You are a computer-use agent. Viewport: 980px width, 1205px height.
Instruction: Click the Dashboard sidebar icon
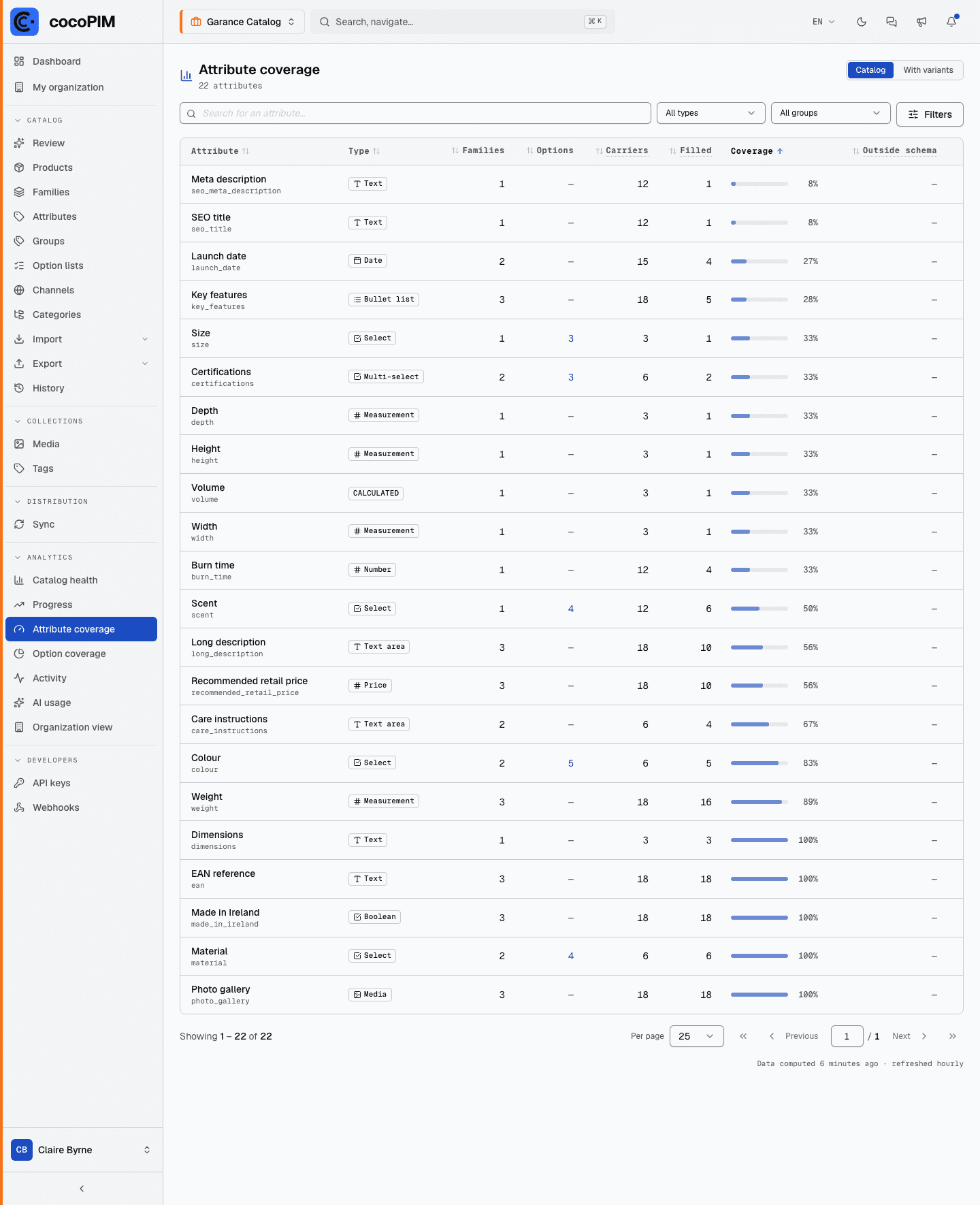tap(19, 61)
